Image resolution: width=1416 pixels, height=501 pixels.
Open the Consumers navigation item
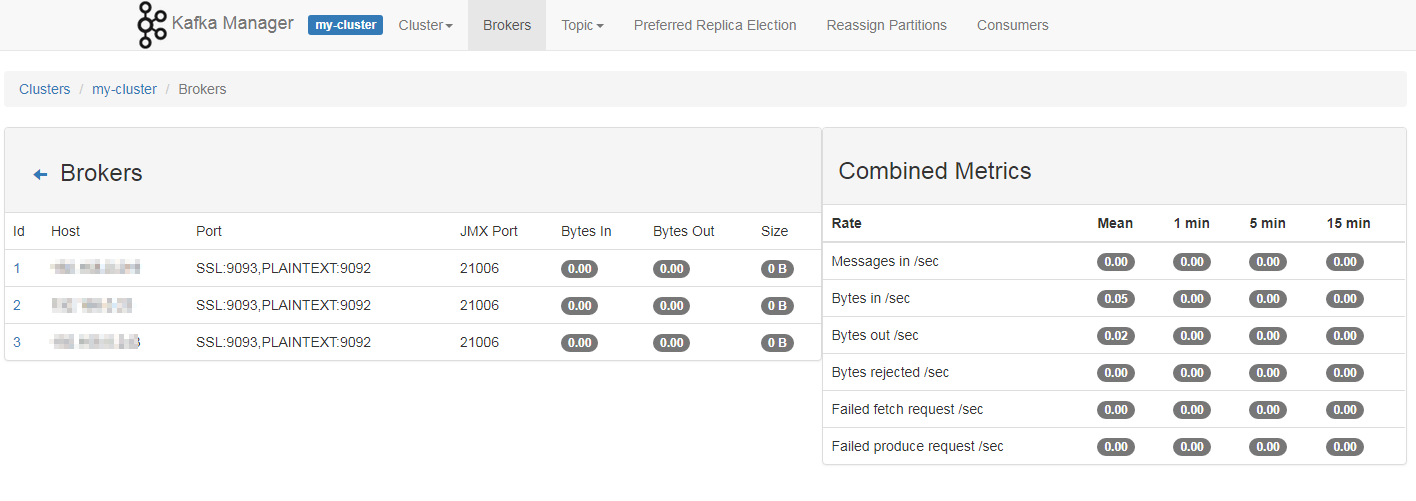1013,25
